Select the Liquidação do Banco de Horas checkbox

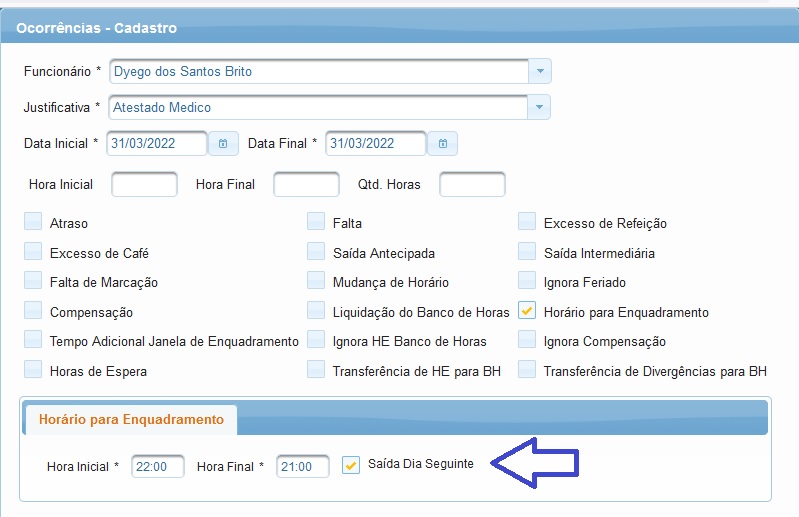tap(316, 310)
